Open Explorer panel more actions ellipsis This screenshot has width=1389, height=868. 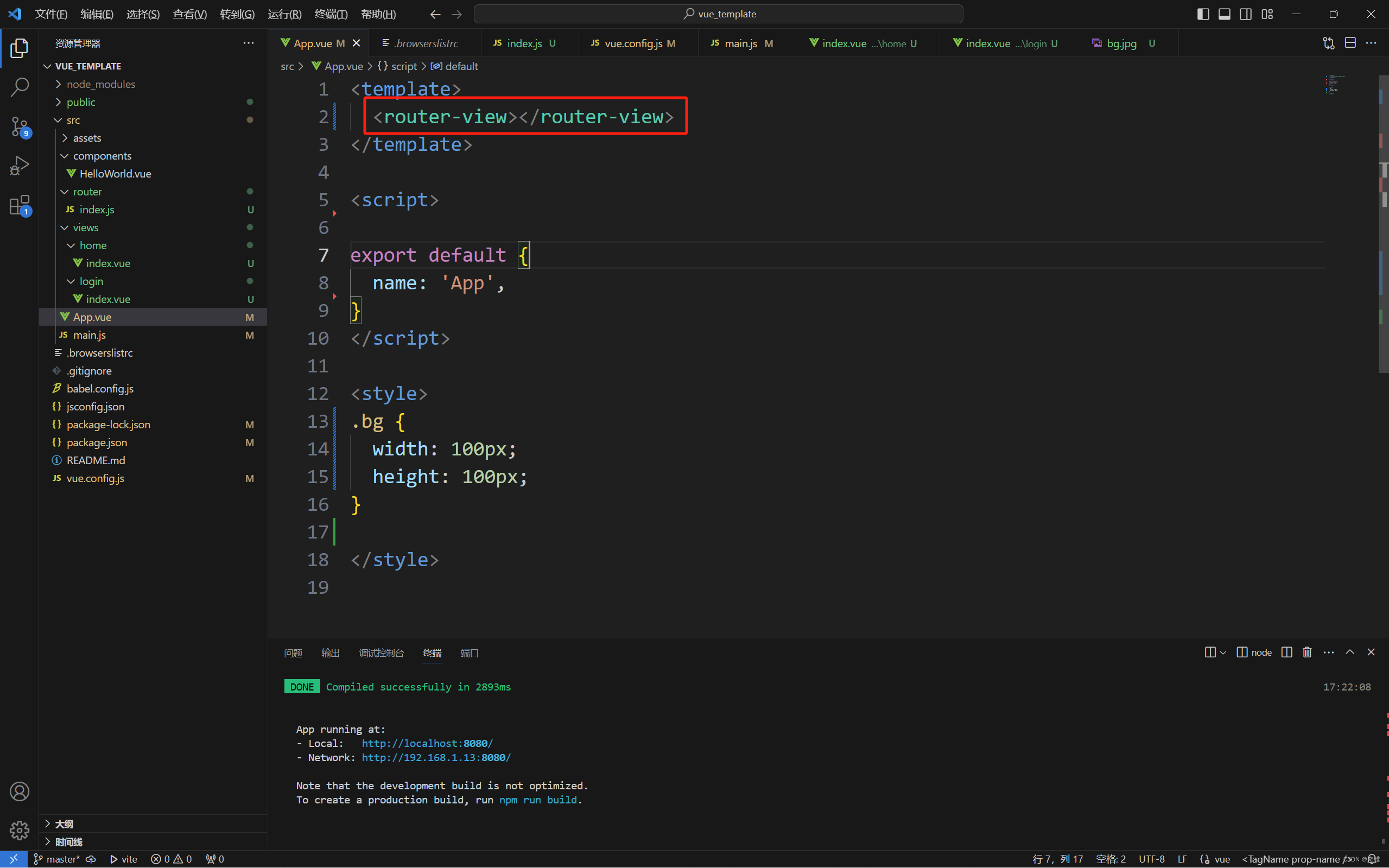[x=249, y=43]
